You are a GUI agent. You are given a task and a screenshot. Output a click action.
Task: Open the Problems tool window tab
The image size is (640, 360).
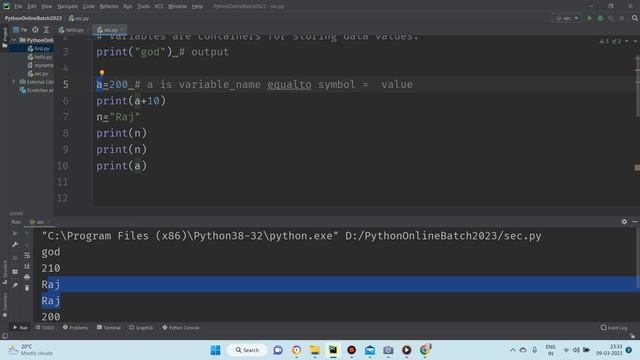76,328
